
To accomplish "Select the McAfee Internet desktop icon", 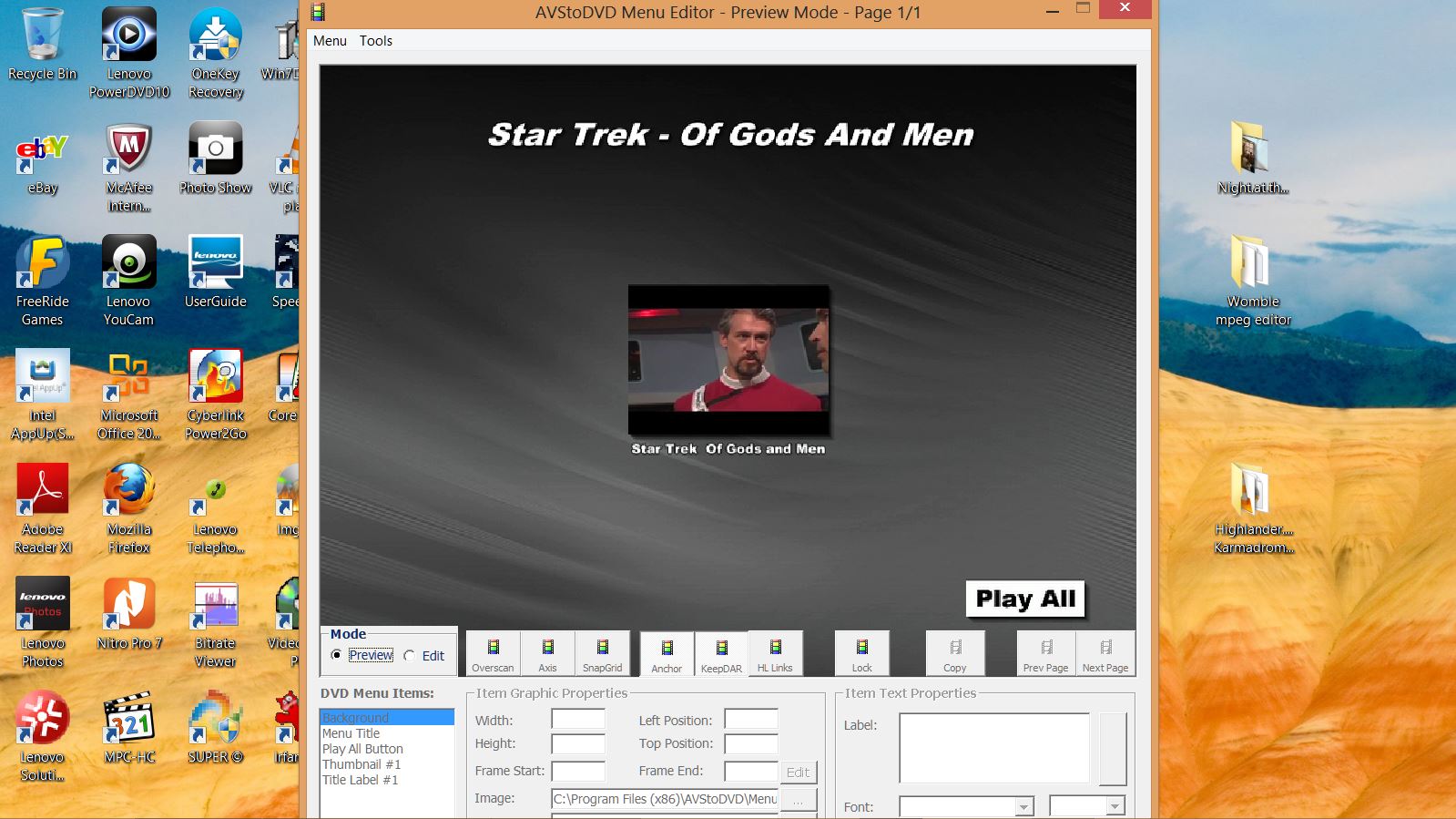I will pos(129,168).
